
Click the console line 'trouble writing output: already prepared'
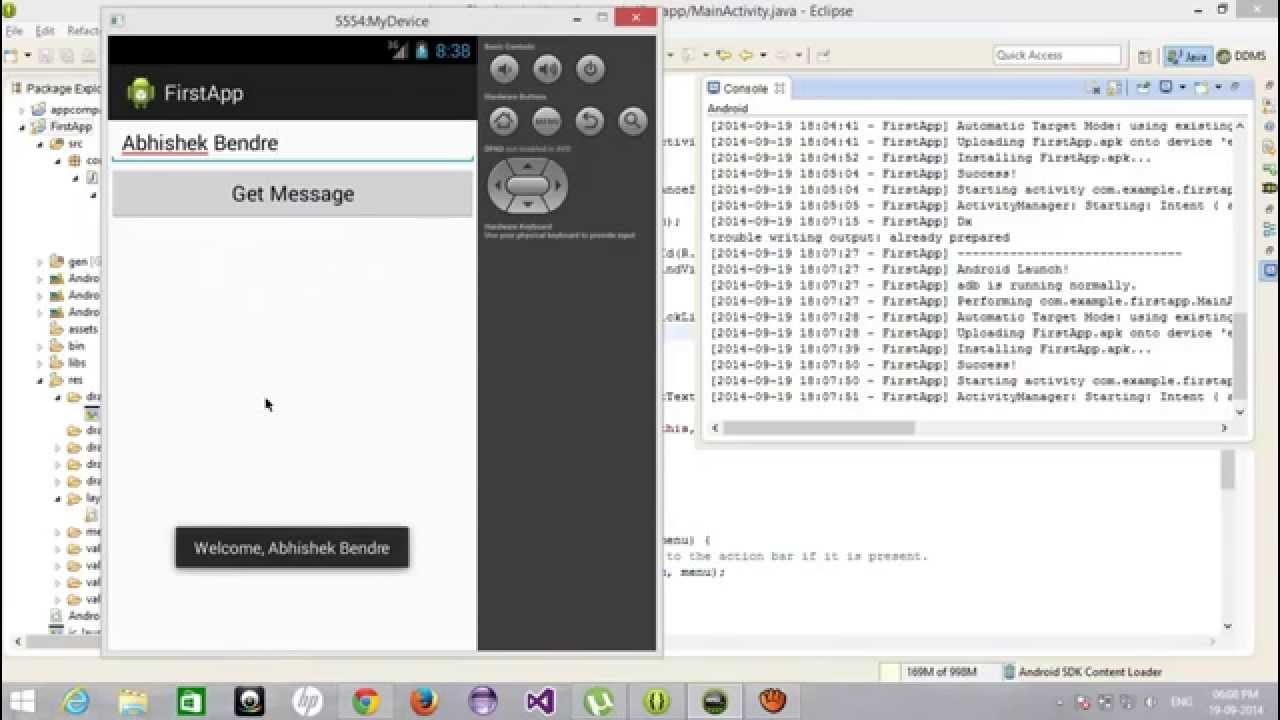tap(859, 238)
